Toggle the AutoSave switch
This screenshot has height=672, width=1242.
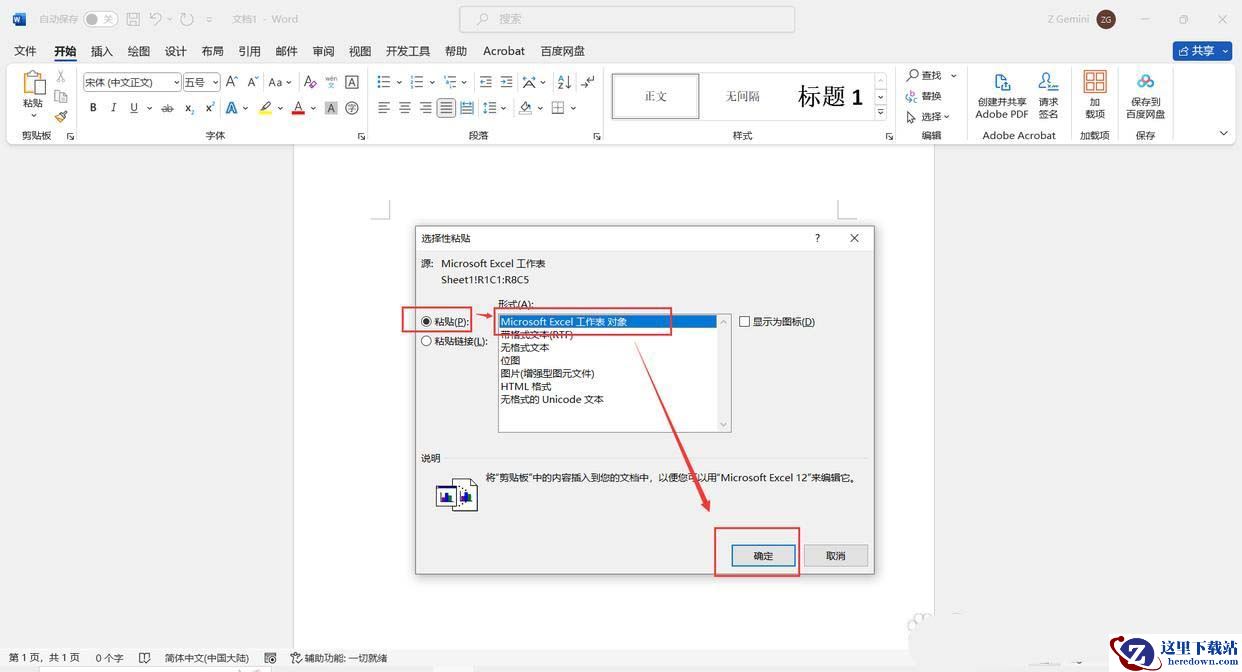pyautogui.click(x=100, y=19)
